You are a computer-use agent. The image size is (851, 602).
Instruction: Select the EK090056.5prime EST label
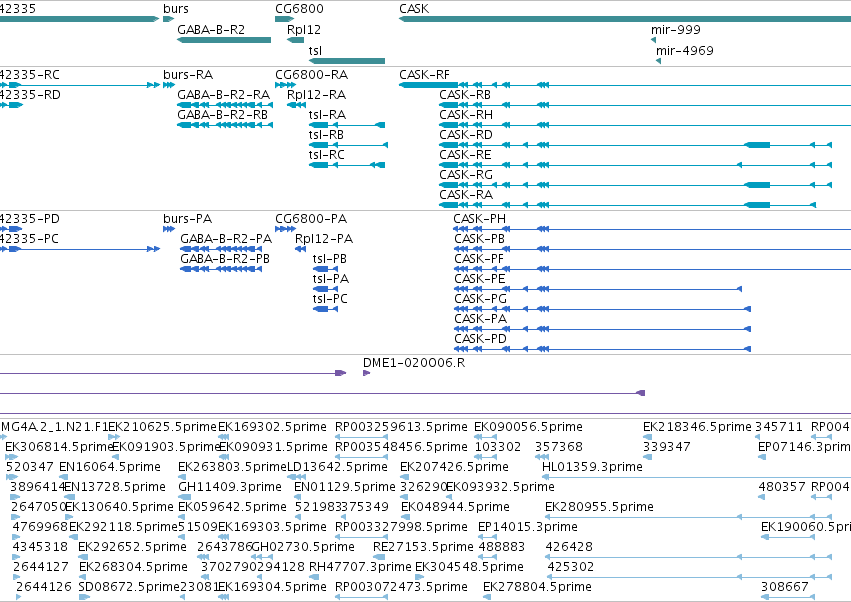pyautogui.click(x=529, y=427)
